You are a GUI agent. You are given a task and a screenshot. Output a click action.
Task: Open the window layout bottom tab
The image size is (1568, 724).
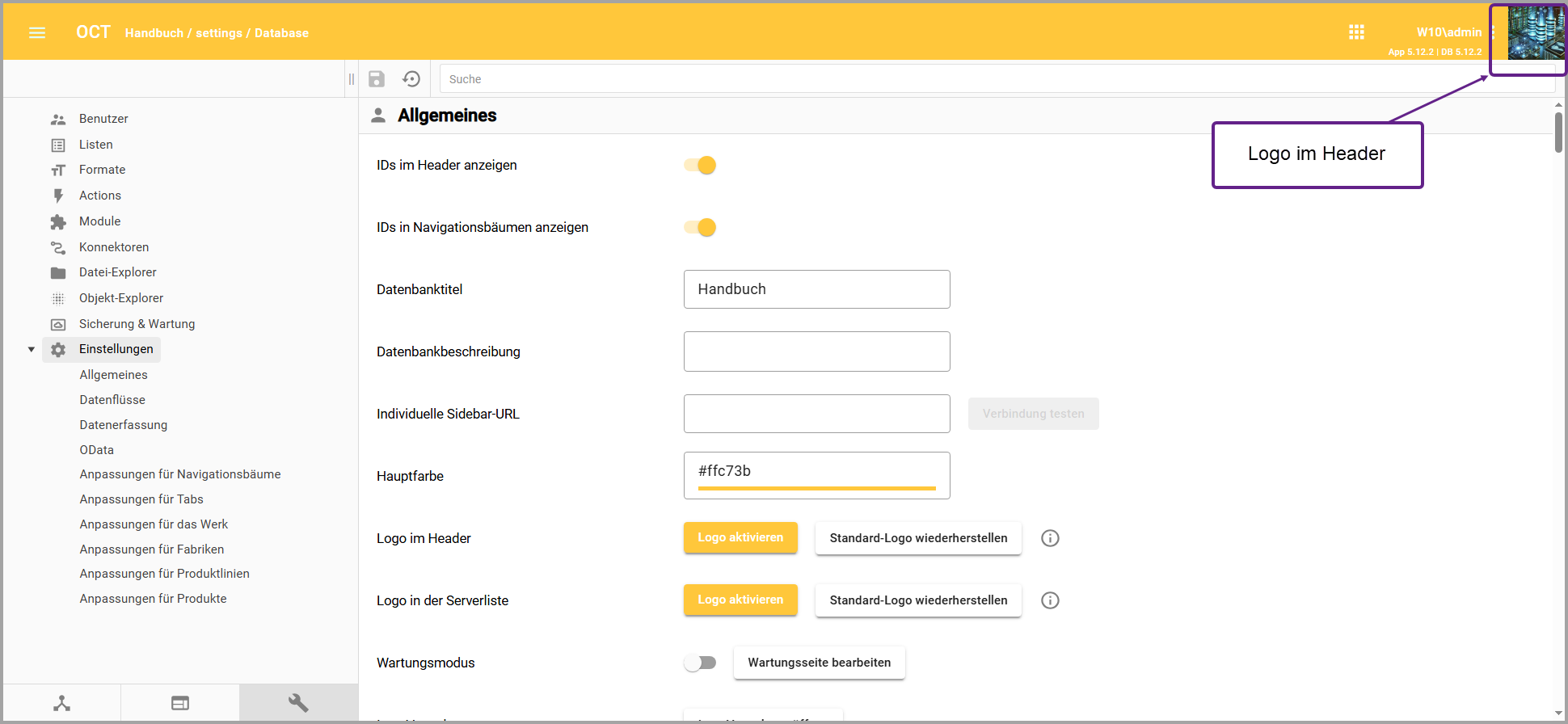(180, 703)
